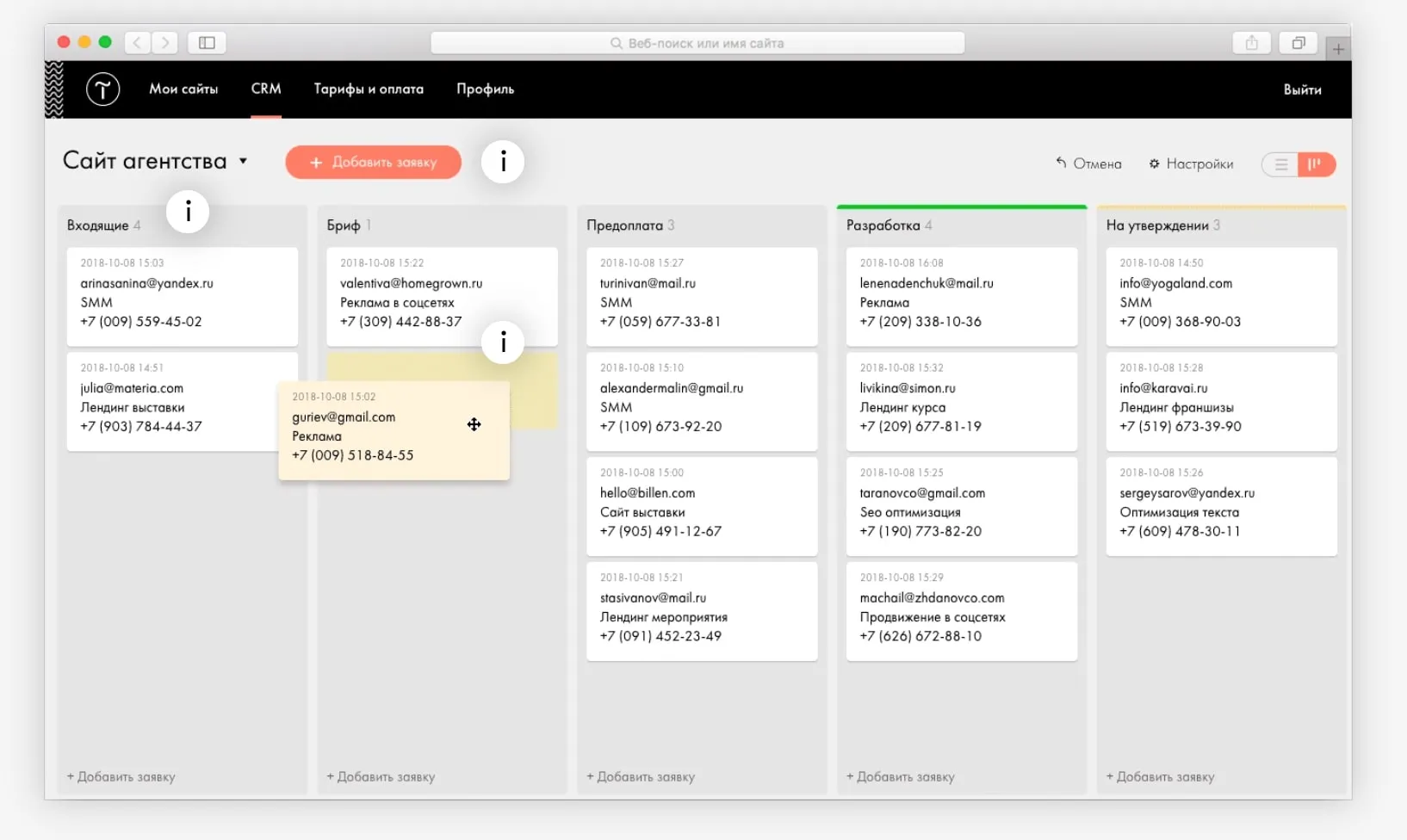Open the CRM tab
The height and width of the screenshot is (840, 1407).
click(266, 89)
